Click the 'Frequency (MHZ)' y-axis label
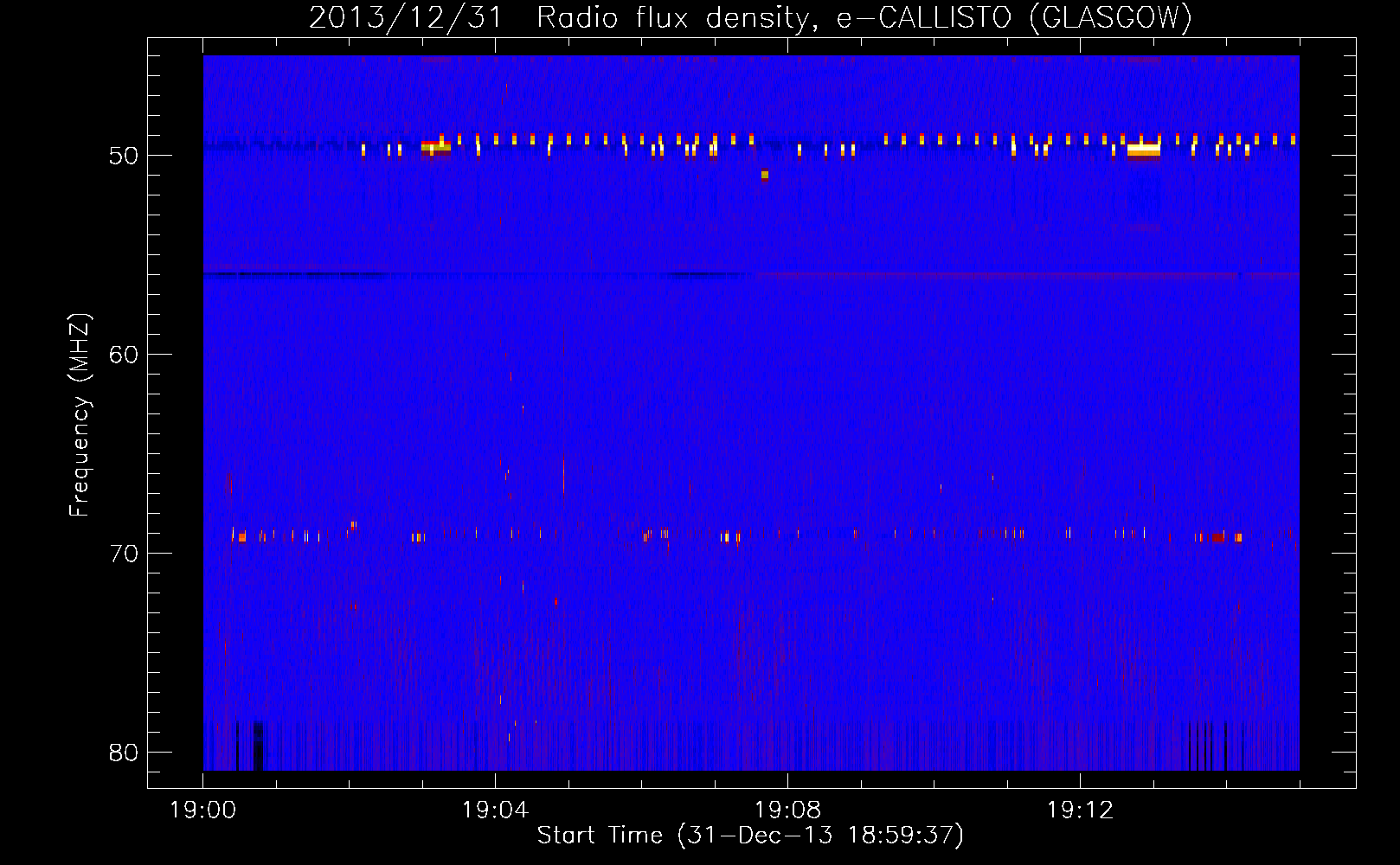This screenshot has height=865, width=1400. tap(79, 415)
